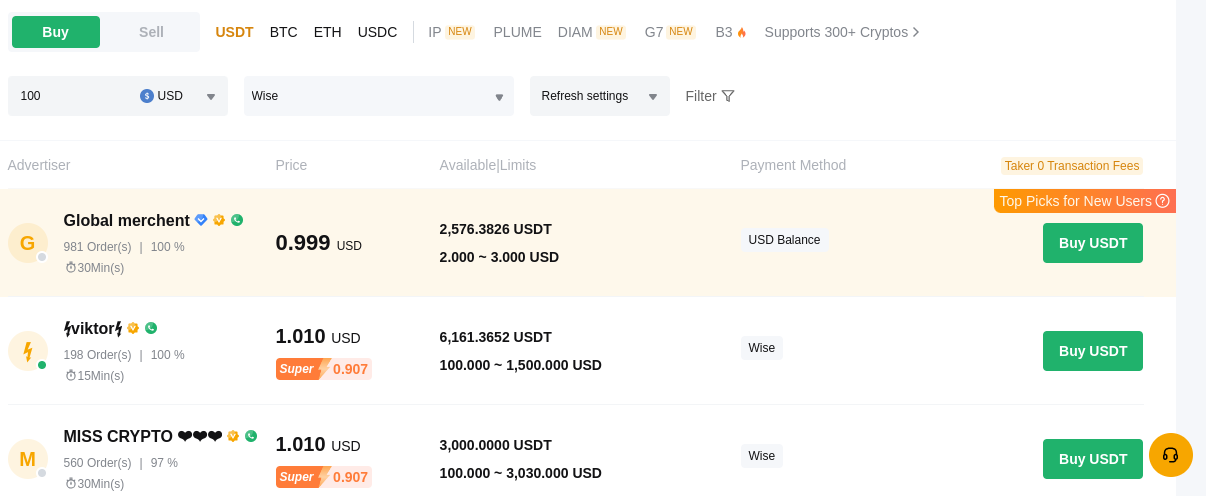The image size is (1206, 496).
Task: Click viktor lightning avatar
Action: tap(27, 351)
